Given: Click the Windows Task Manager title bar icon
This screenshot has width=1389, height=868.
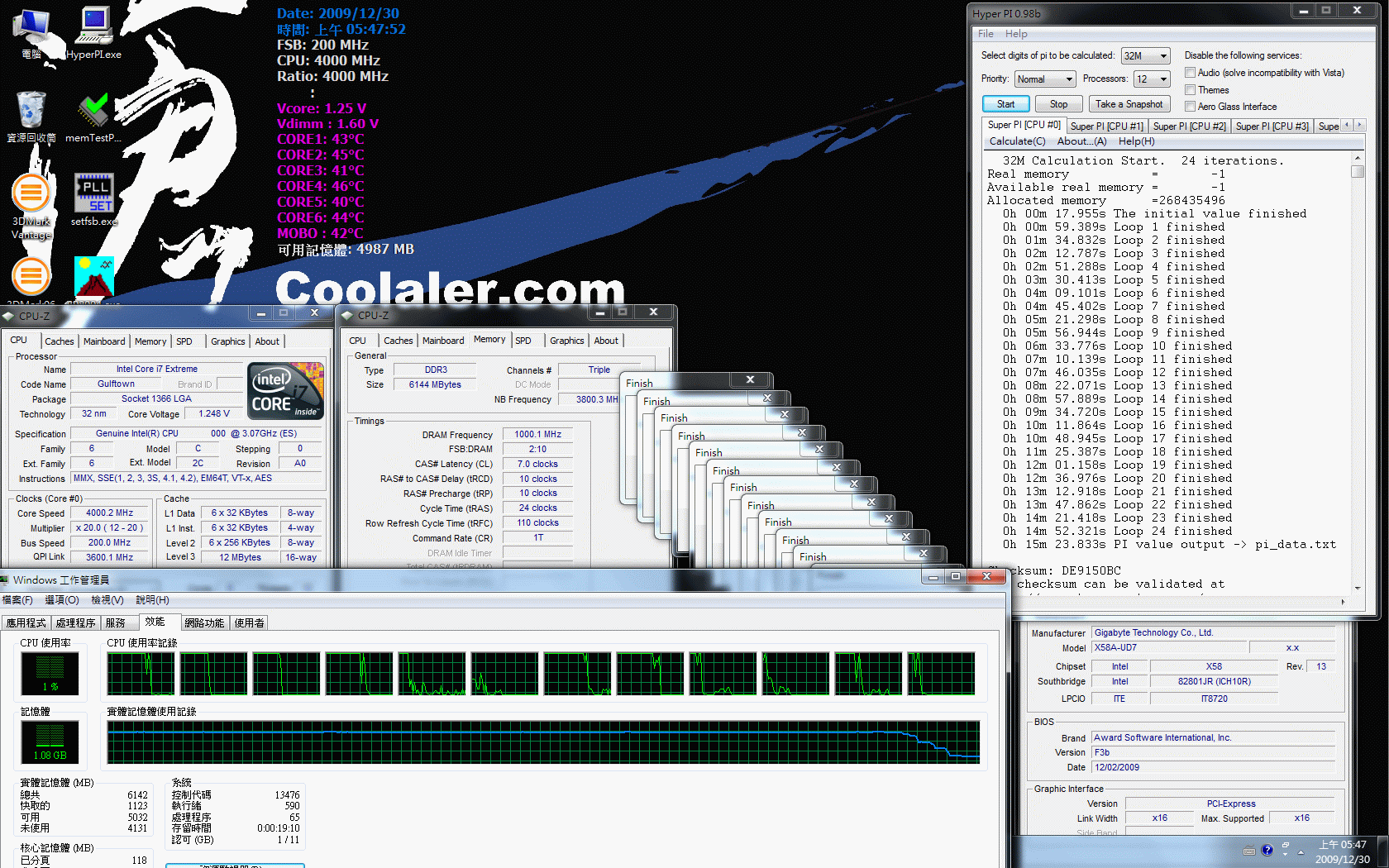Looking at the screenshot, I should [5, 579].
